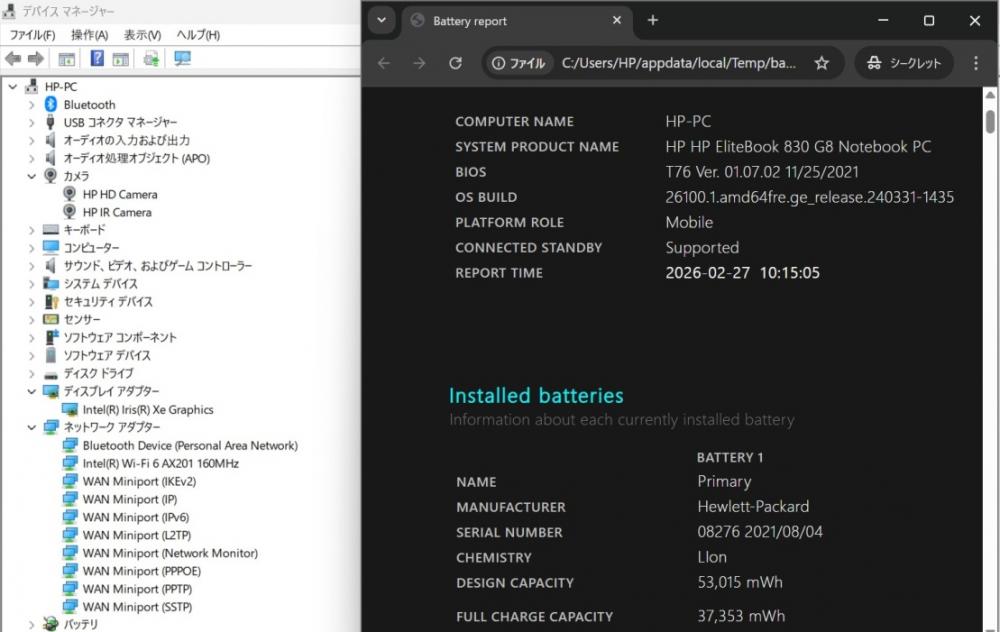Bookmark this page with the star icon
Viewport: 1000px width, 632px height.
click(821, 63)
